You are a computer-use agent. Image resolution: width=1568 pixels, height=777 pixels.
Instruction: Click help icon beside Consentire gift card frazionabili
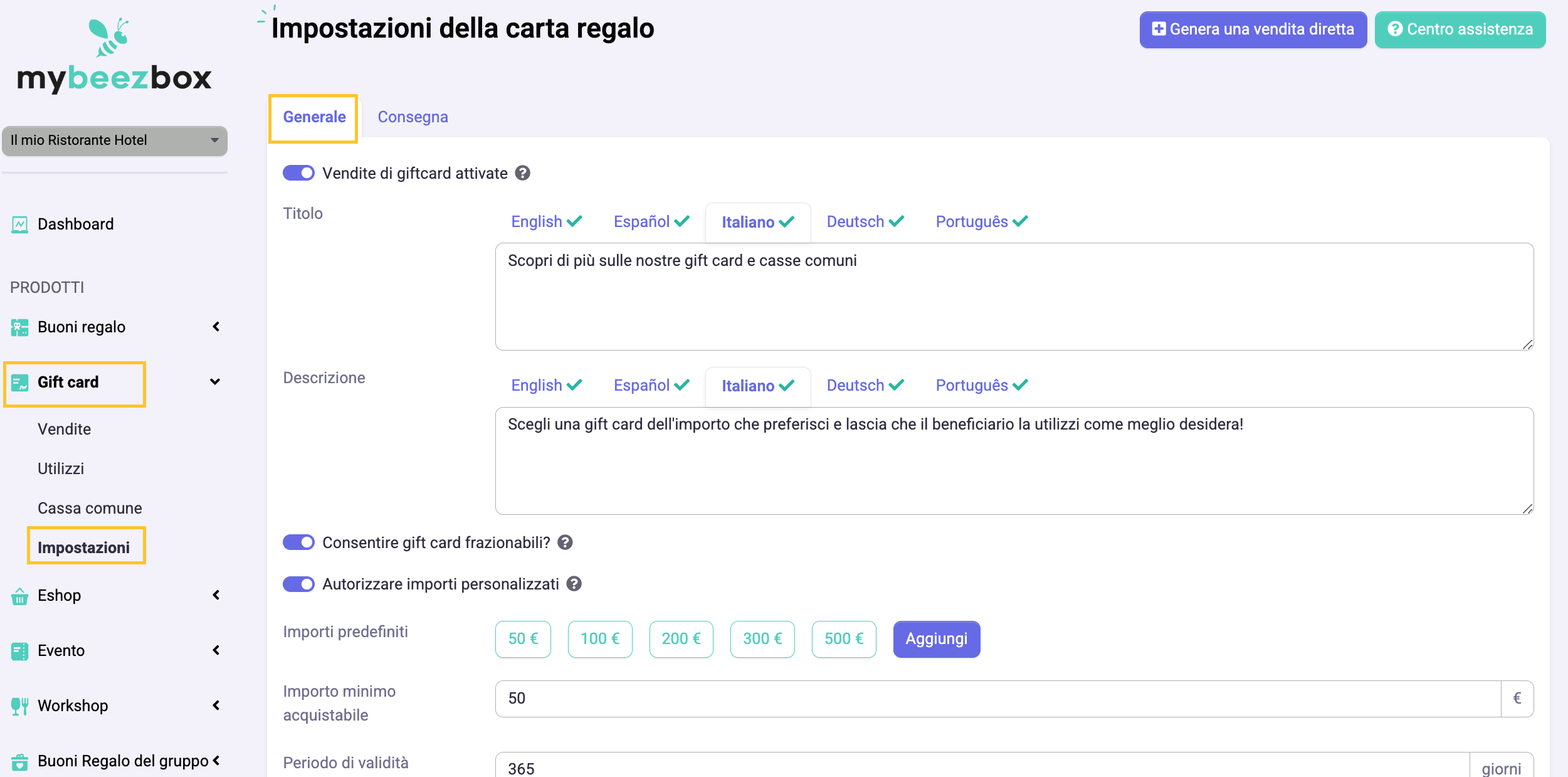pyautogui.click(x=565, y=542)
